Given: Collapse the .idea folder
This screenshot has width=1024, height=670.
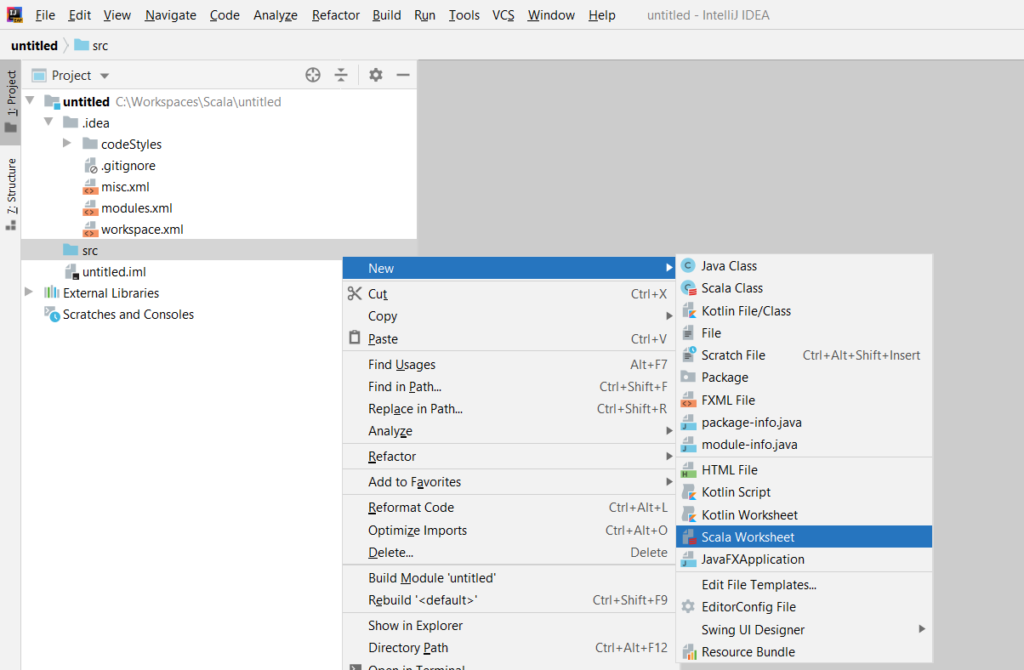Looking at the screenshot, I should (48, 122).
